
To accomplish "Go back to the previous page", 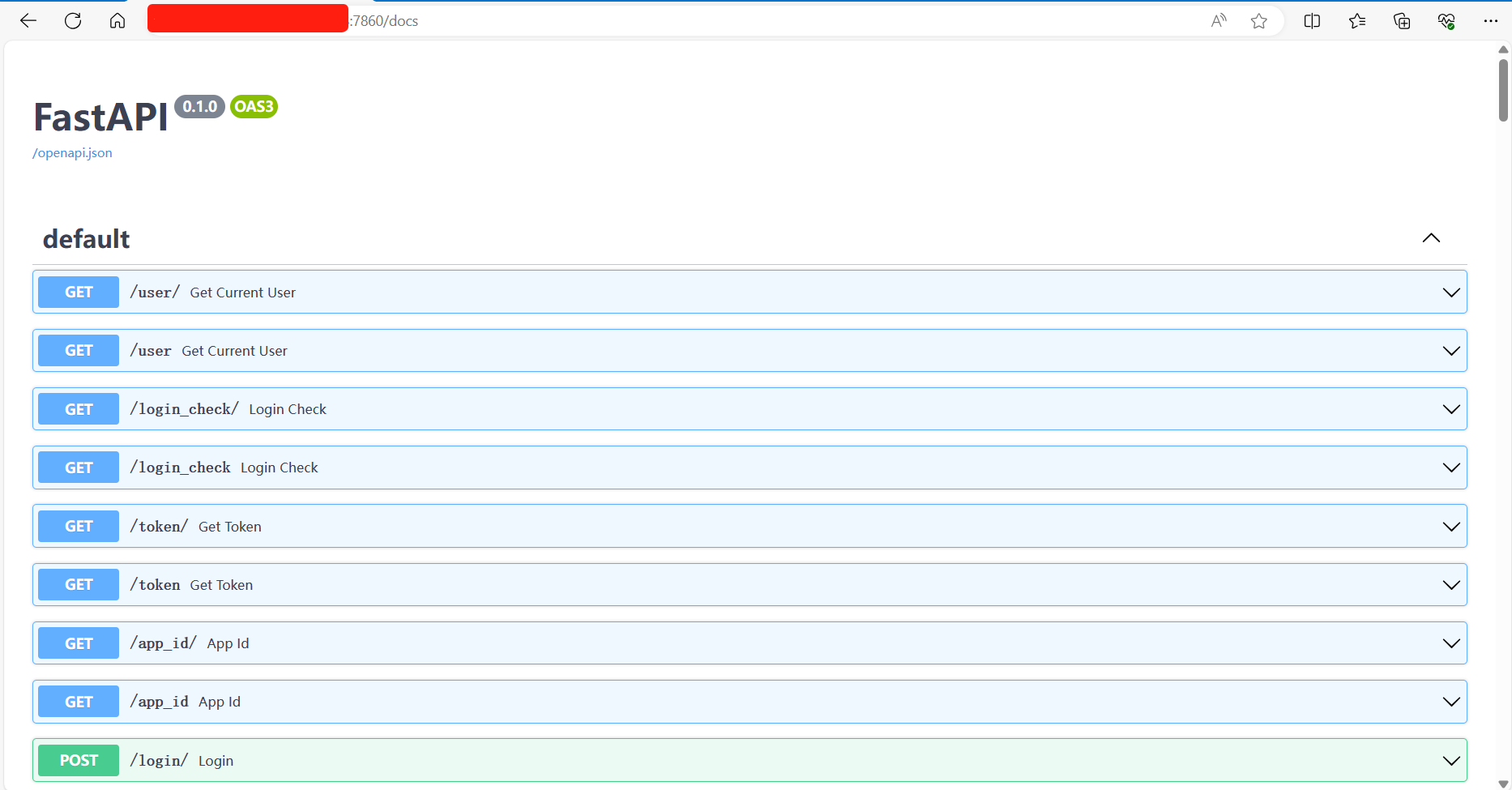I will click(x=28, y=21).
